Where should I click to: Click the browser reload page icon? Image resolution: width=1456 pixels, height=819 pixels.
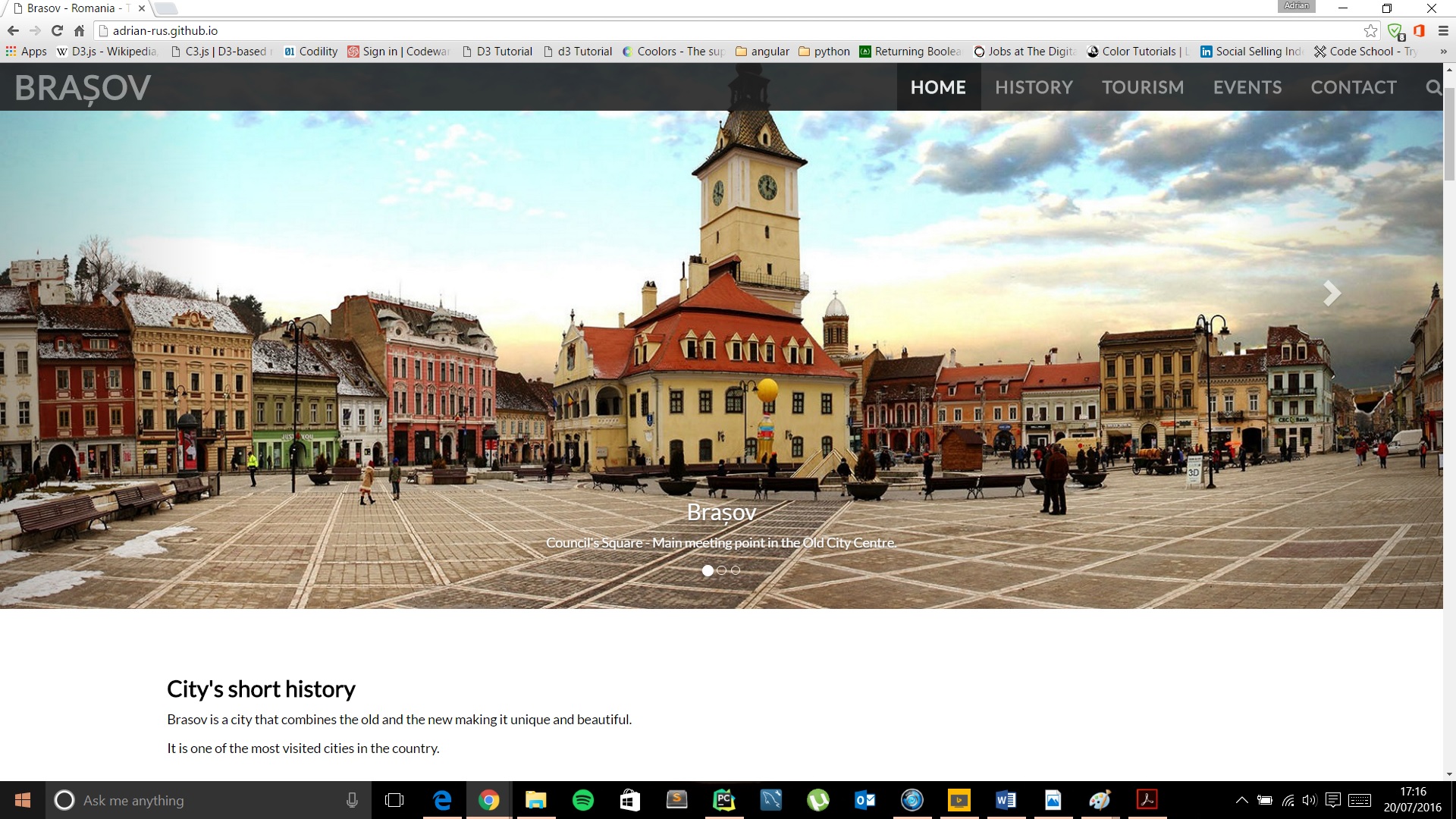57,30
